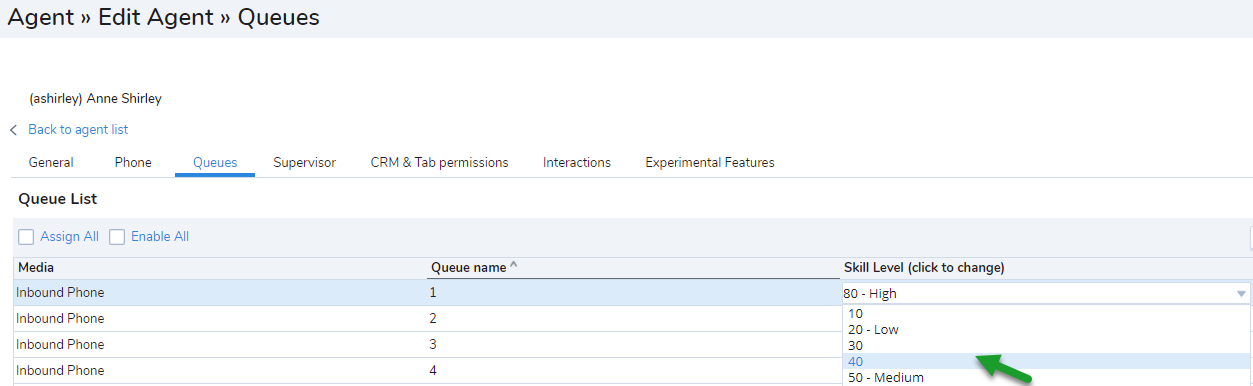Open the 80 - High skill level dropdown

[1046, 293]
